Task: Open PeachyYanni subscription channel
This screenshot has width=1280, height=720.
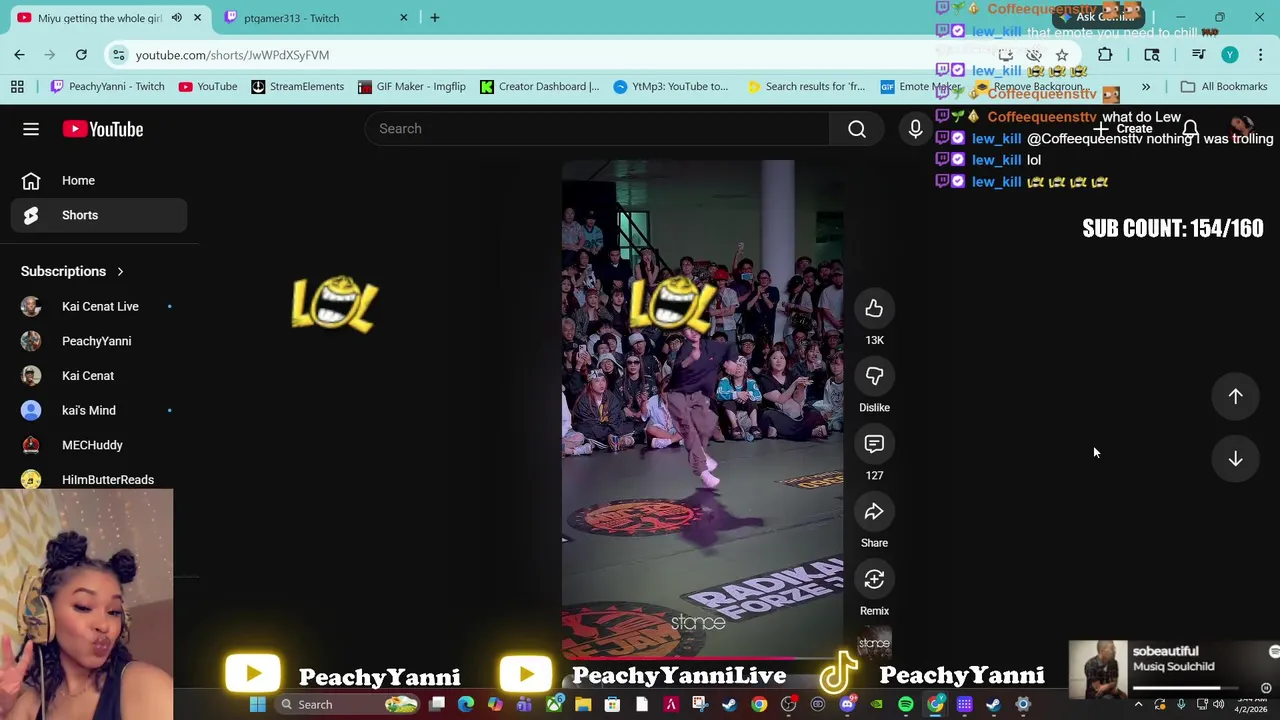Action: (x=98, y=341)
